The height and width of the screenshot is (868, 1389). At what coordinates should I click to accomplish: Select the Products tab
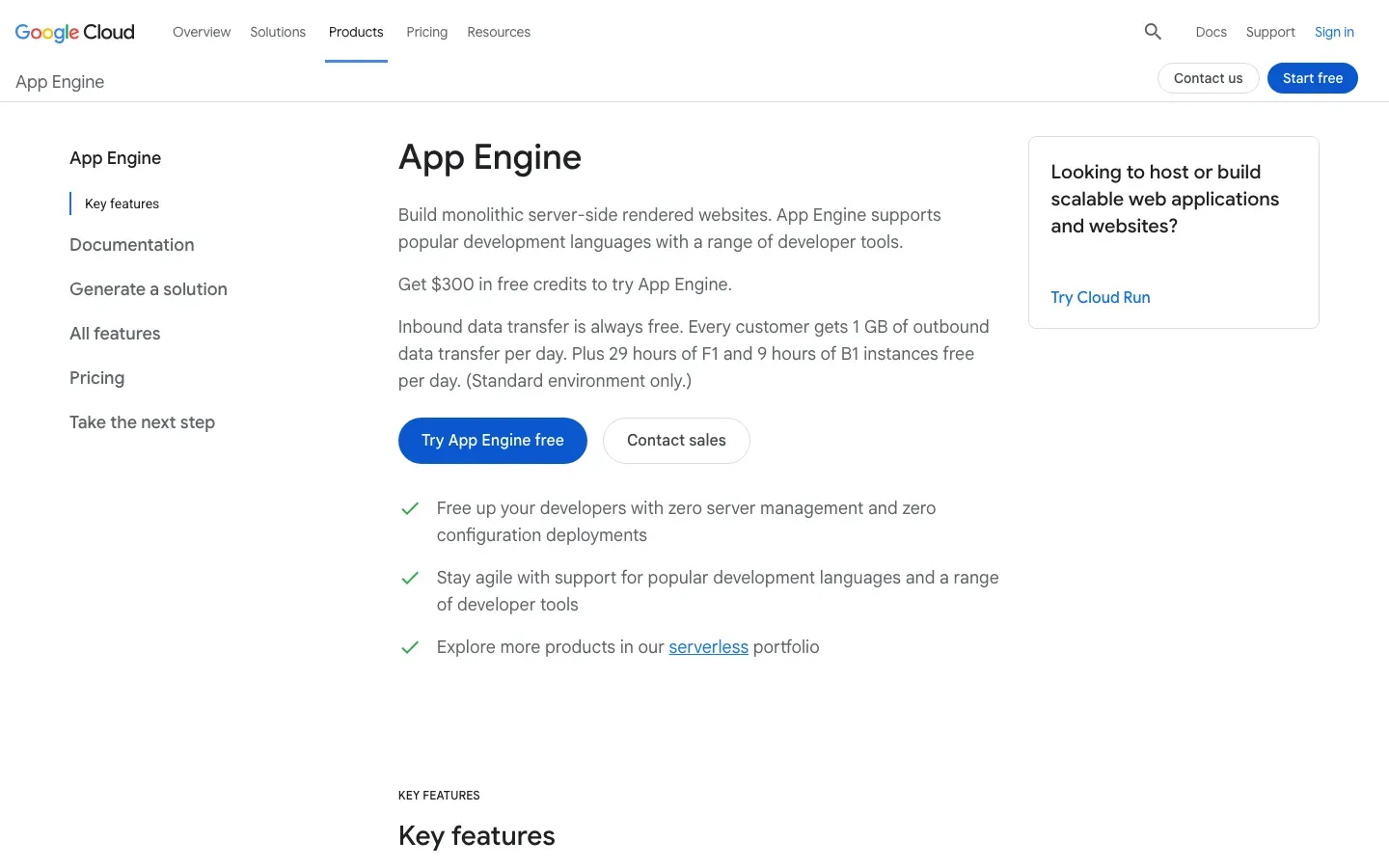point(356,32)
